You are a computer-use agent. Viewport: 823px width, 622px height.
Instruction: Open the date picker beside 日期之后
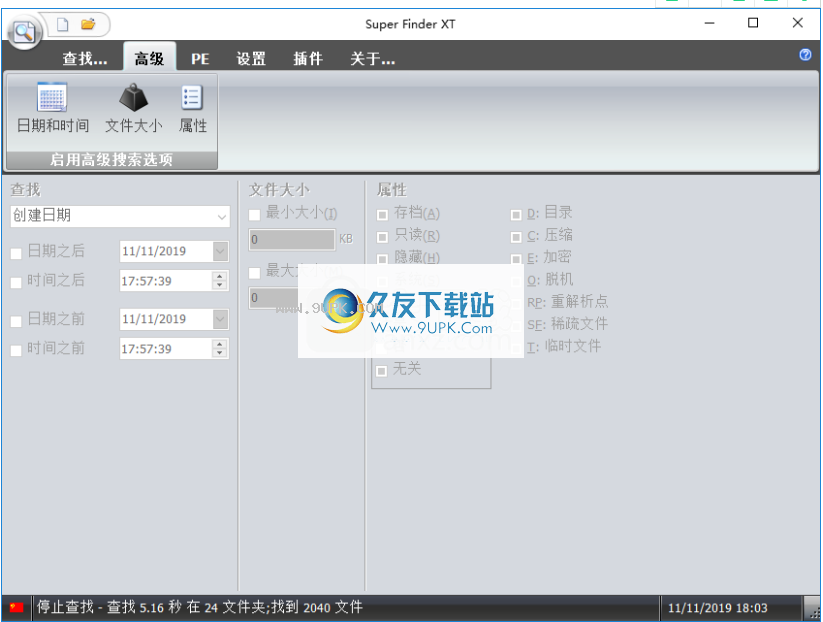(x=220, y=251)
